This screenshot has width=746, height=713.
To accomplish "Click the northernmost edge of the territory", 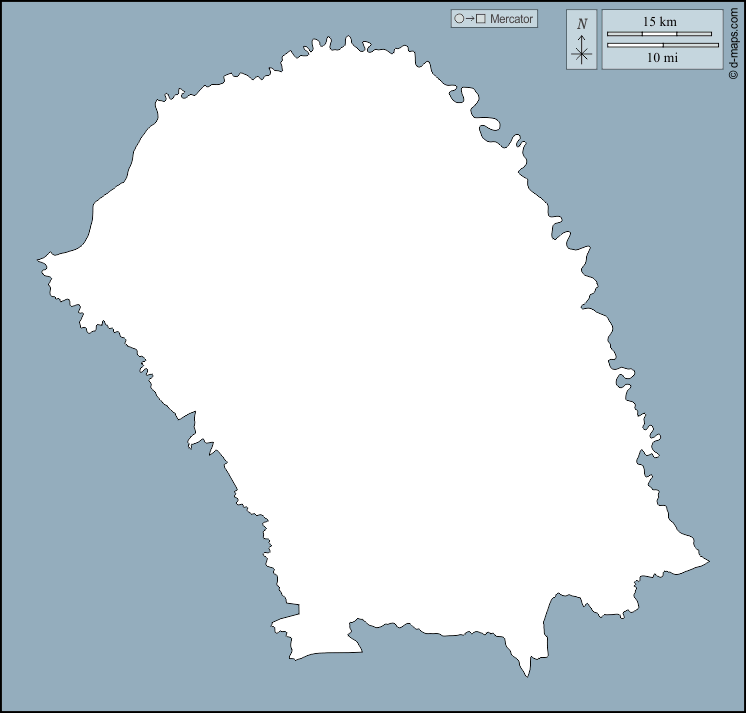I will [x=349, y=40].
